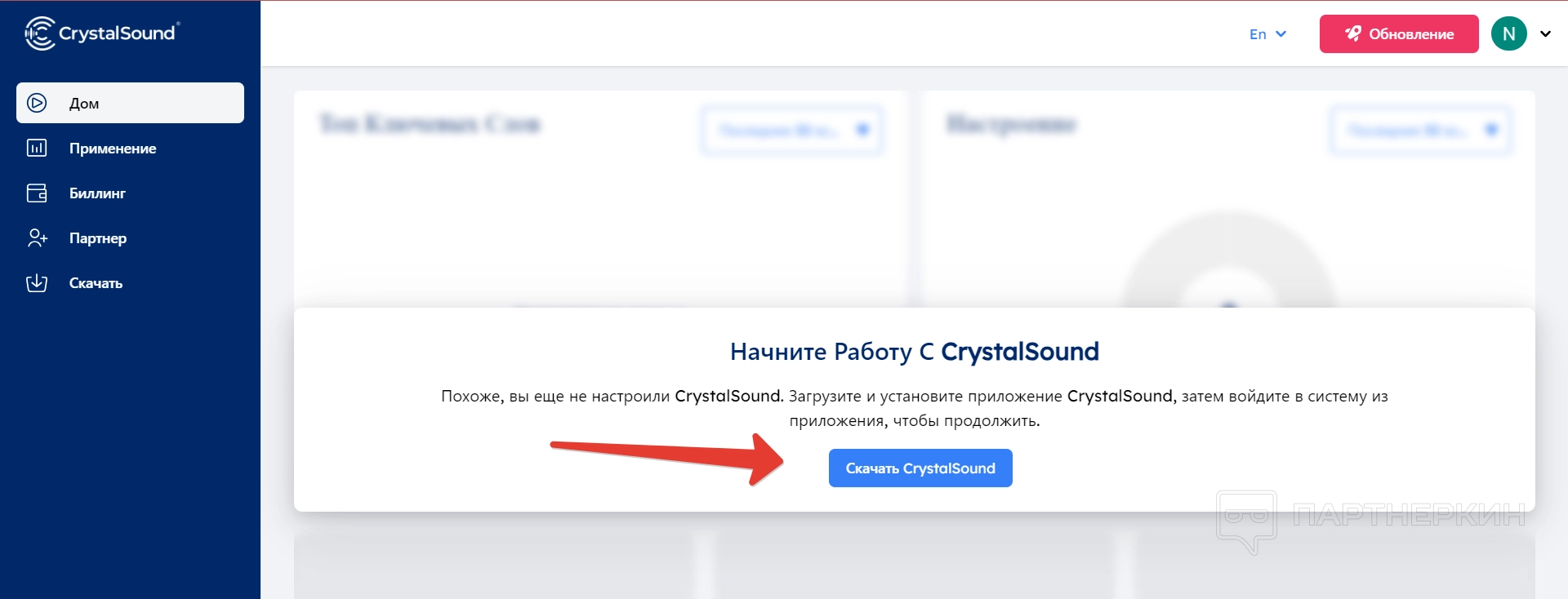Click the CrystalSound logo icon
Viewport: 1568px width, 599px height.
click(x=39, y=33)
